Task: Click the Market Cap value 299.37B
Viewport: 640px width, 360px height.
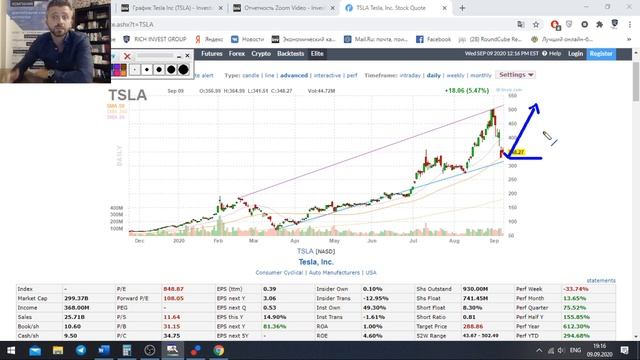Action: click(76, 298)
